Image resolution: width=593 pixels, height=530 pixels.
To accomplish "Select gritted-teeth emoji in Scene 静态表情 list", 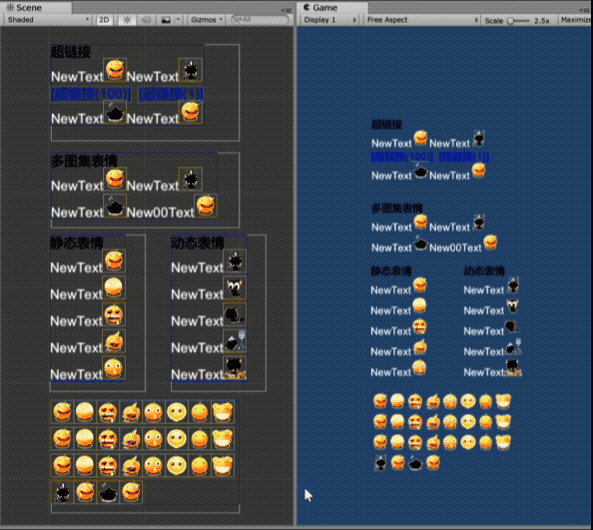I will [x=114, y=314].
